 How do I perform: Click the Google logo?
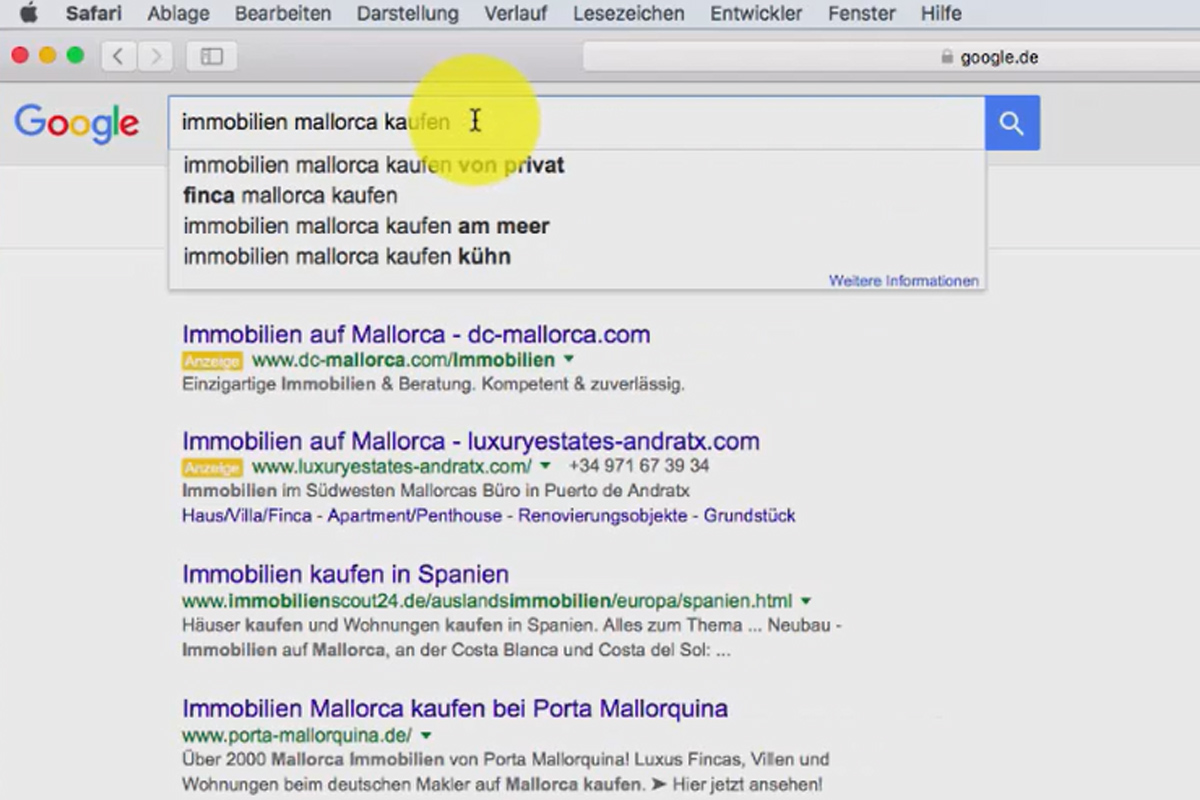coord(77,123)
